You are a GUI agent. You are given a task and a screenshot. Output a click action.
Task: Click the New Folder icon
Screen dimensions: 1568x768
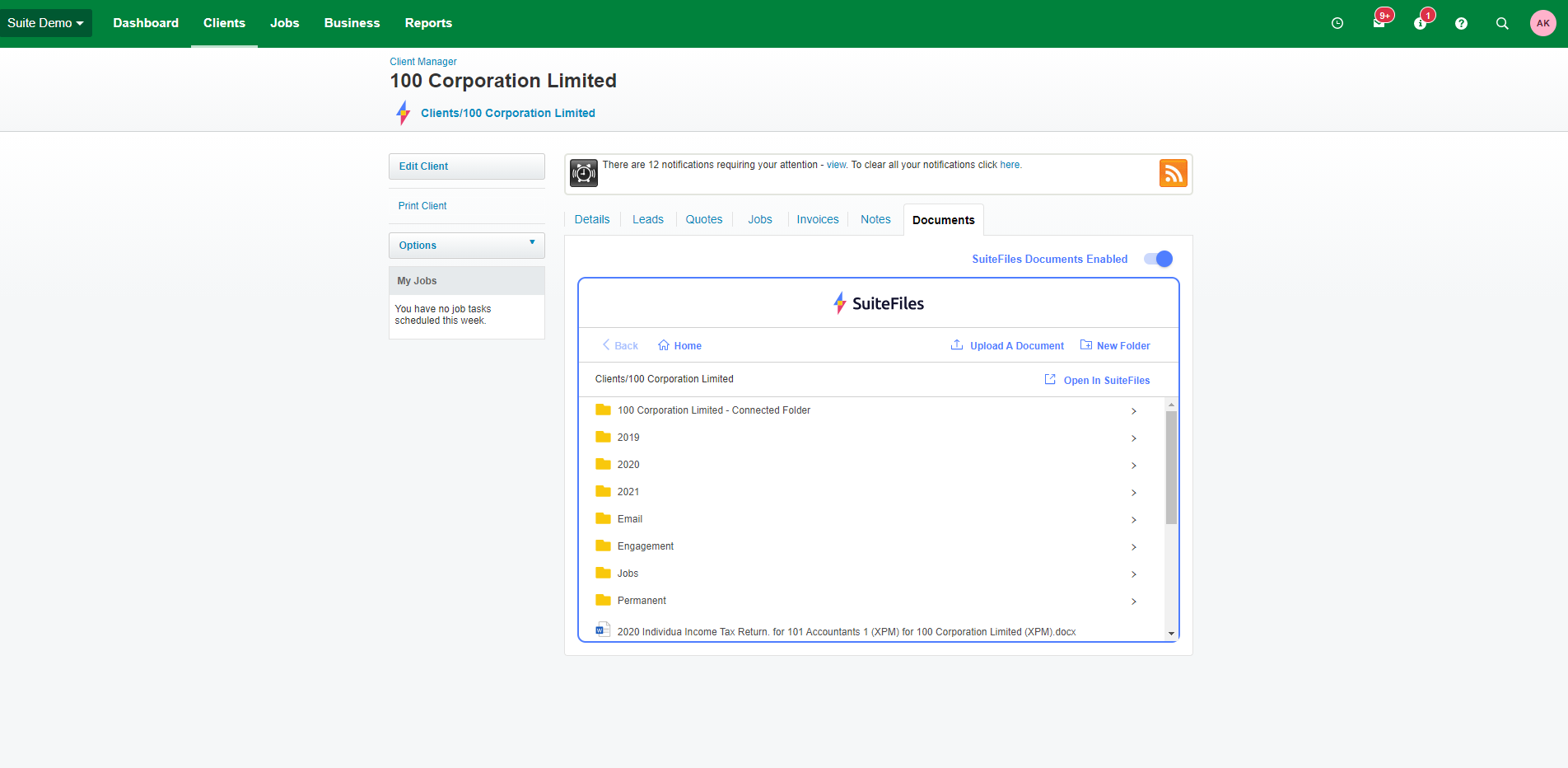pos(1086,345)
